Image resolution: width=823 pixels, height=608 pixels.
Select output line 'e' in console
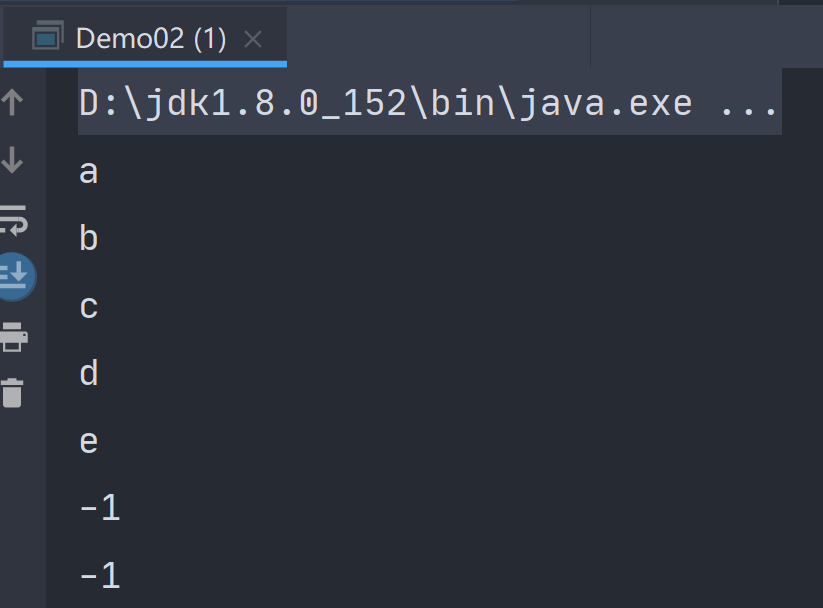pos(89,441)
